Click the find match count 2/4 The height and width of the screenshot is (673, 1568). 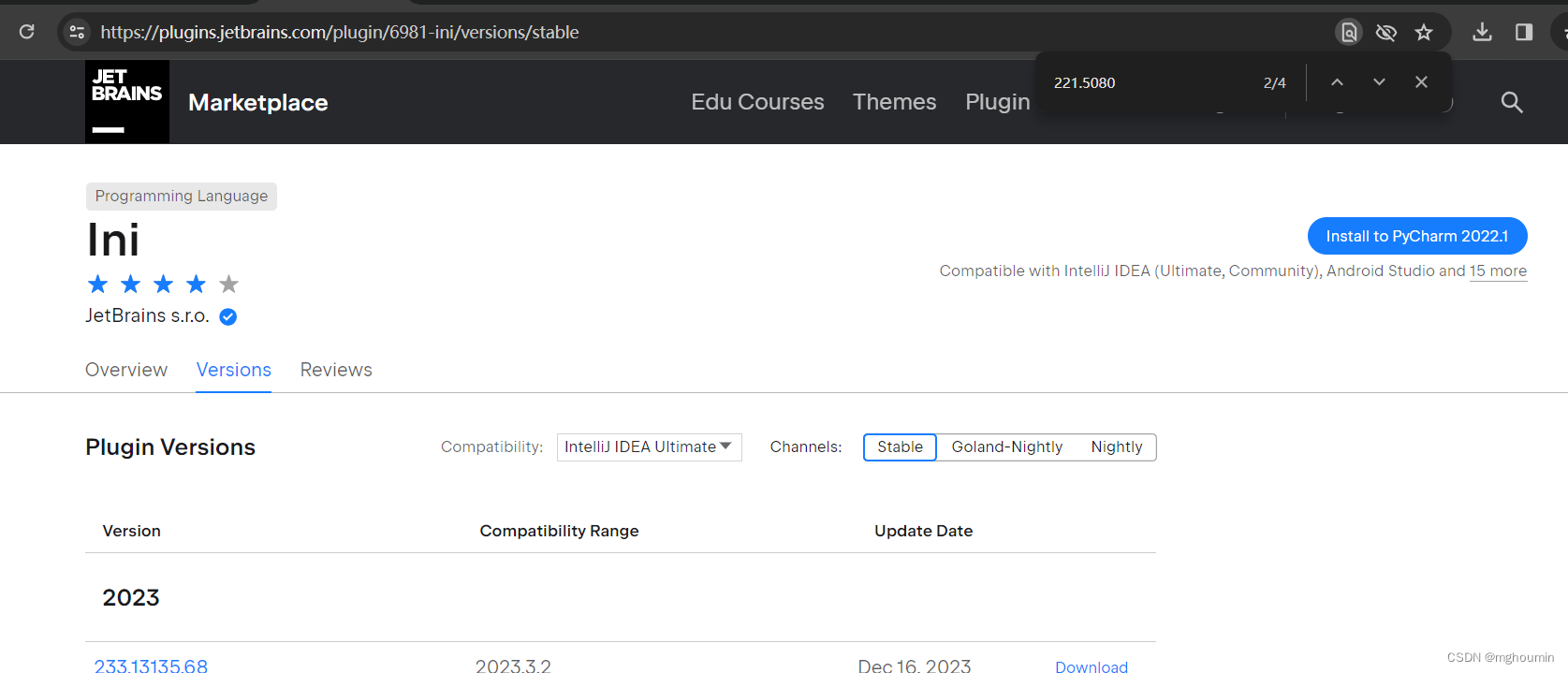click(1275, 83)
